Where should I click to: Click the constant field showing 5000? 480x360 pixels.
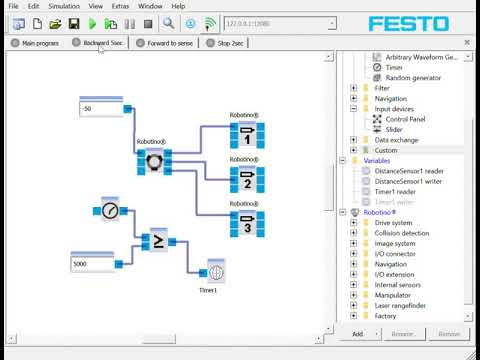click(x=92, y=264)
